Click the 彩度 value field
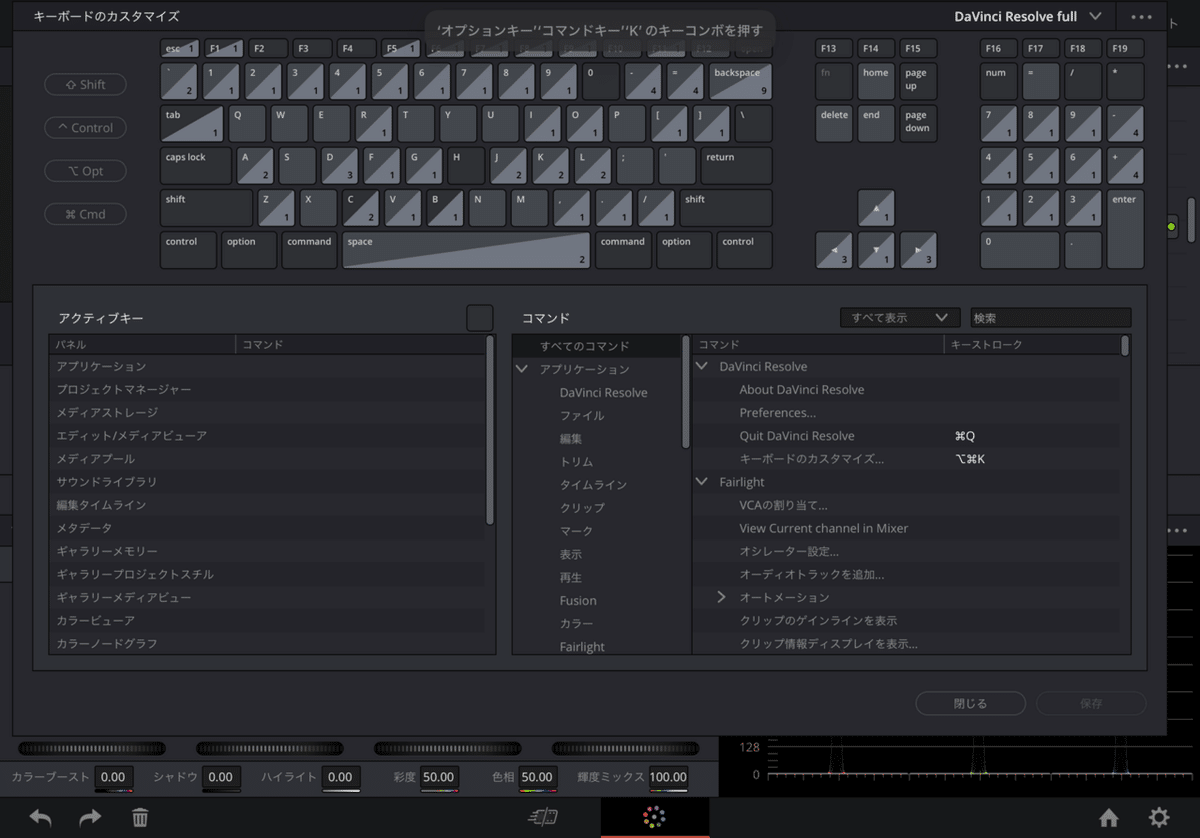 point(438,777)
